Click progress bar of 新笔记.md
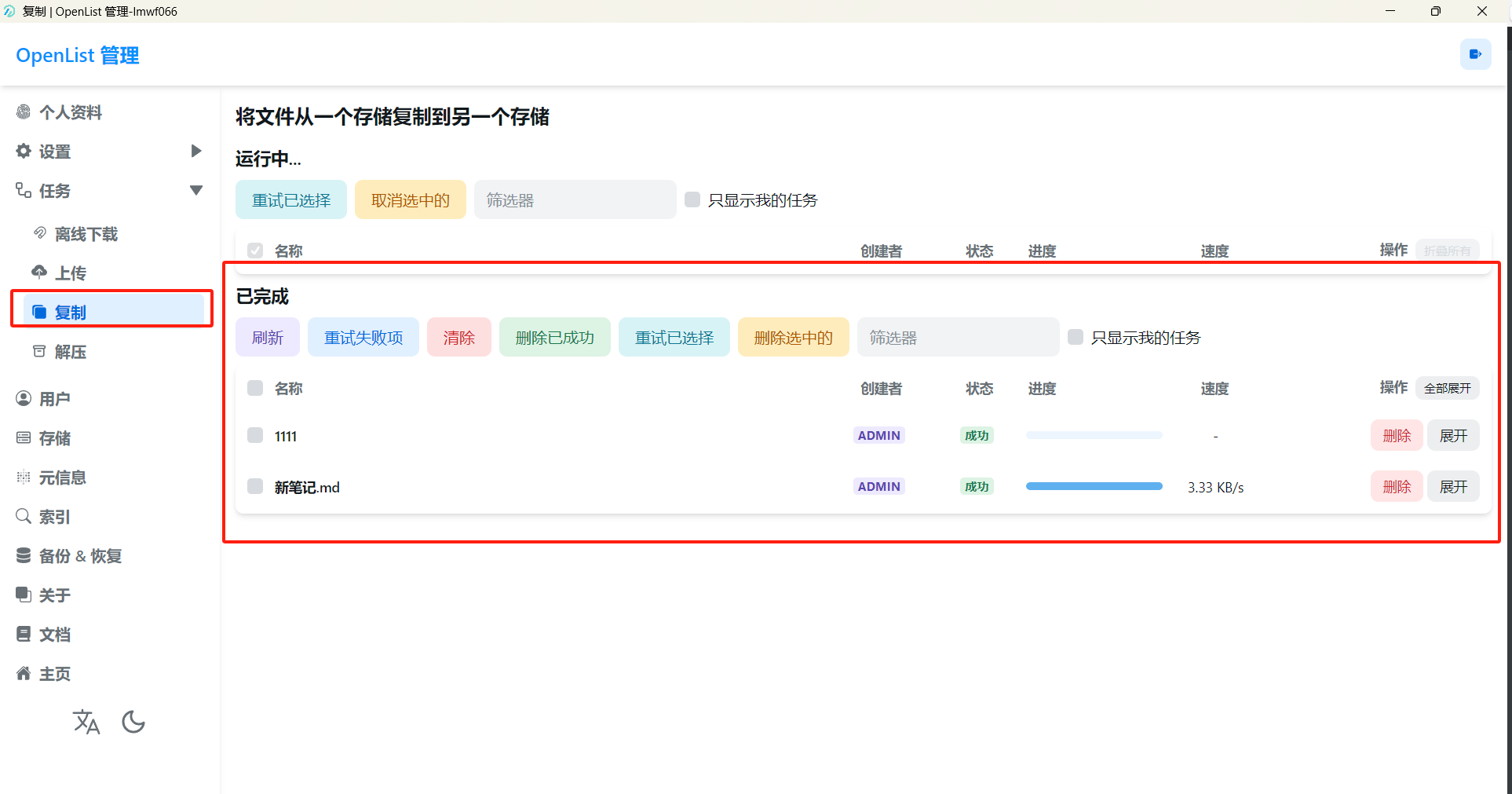This screenshot has height=794, width=1512. [x=1094, y=486]
